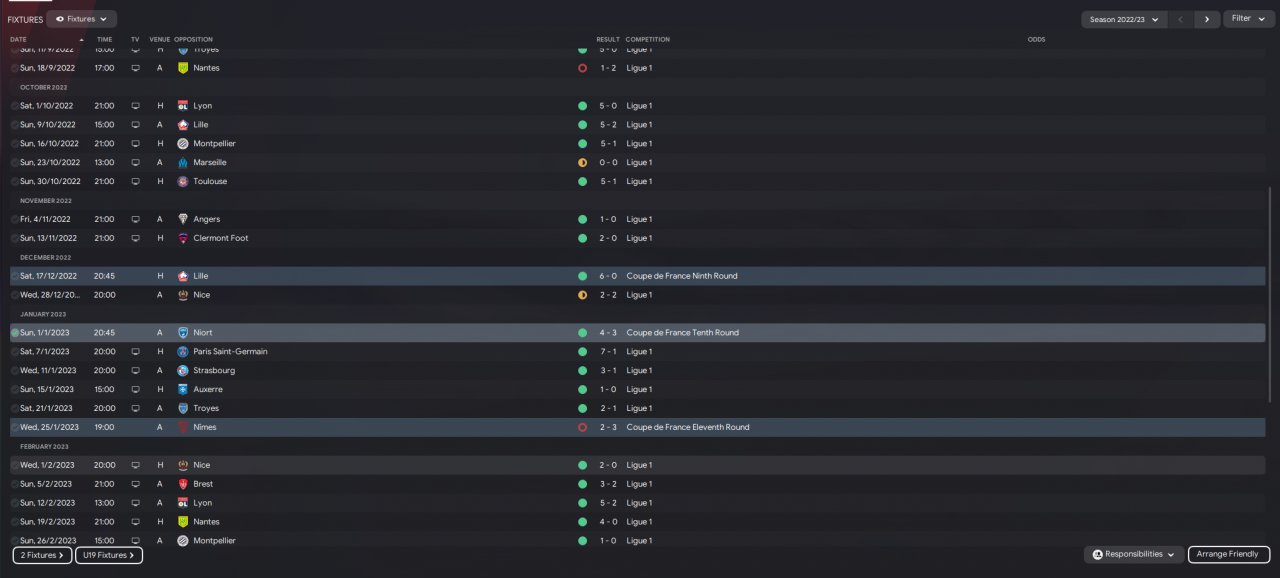Click the Paris Saint-Germain club badge
The width and height of the screenshot is (1280, 578).
[x=183, y=352]
